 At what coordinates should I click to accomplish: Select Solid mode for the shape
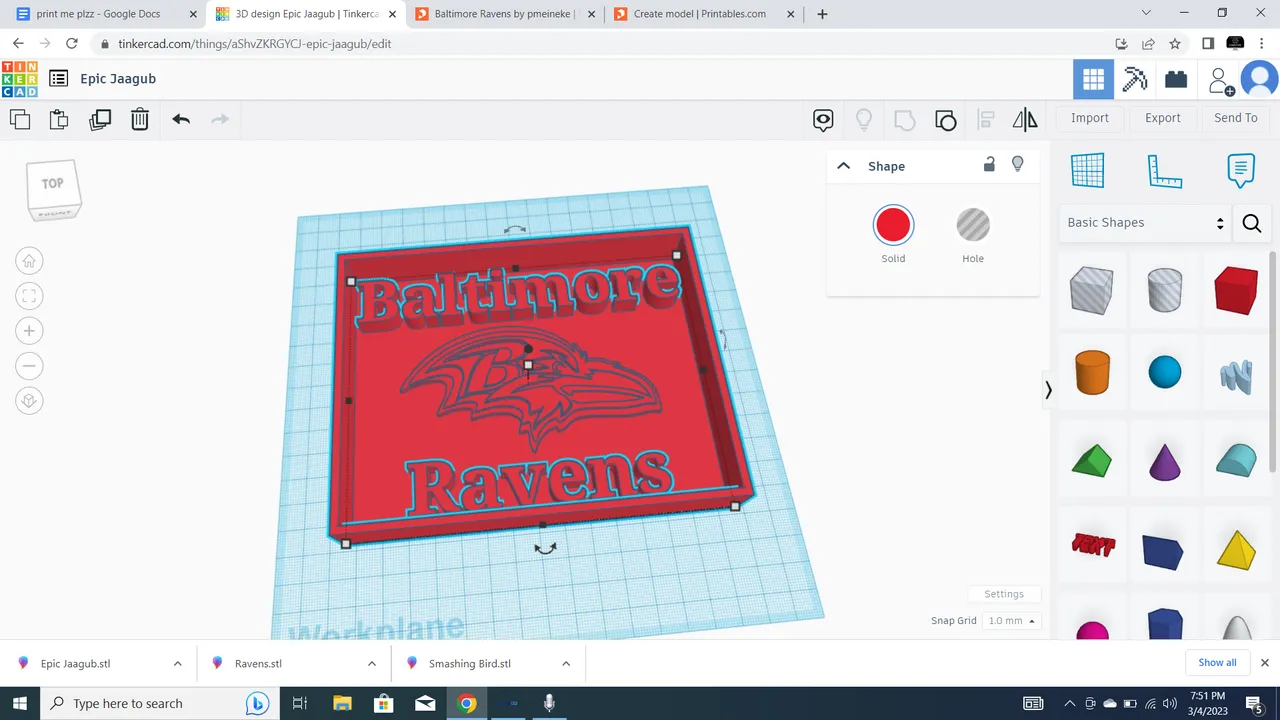(x=893, y=224)
